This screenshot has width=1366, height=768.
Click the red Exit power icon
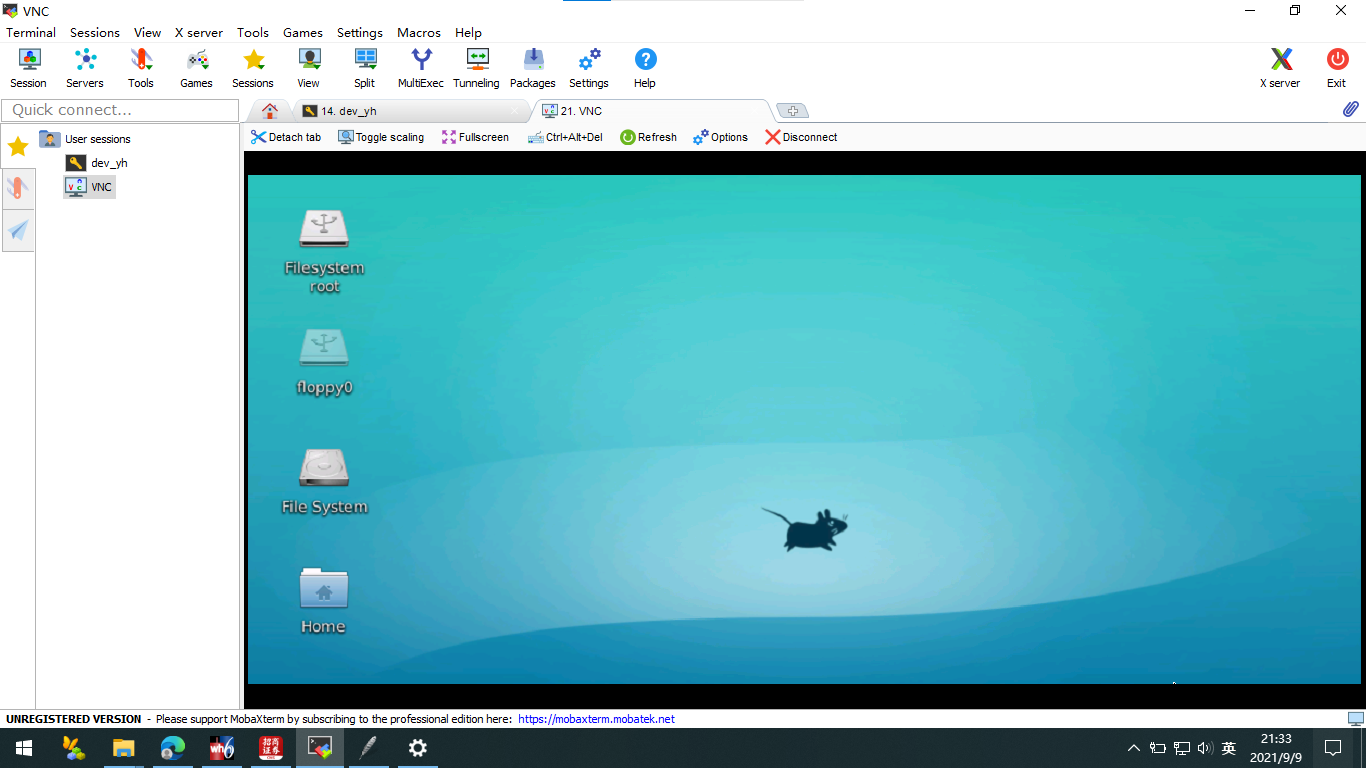tap(1337, 68)
